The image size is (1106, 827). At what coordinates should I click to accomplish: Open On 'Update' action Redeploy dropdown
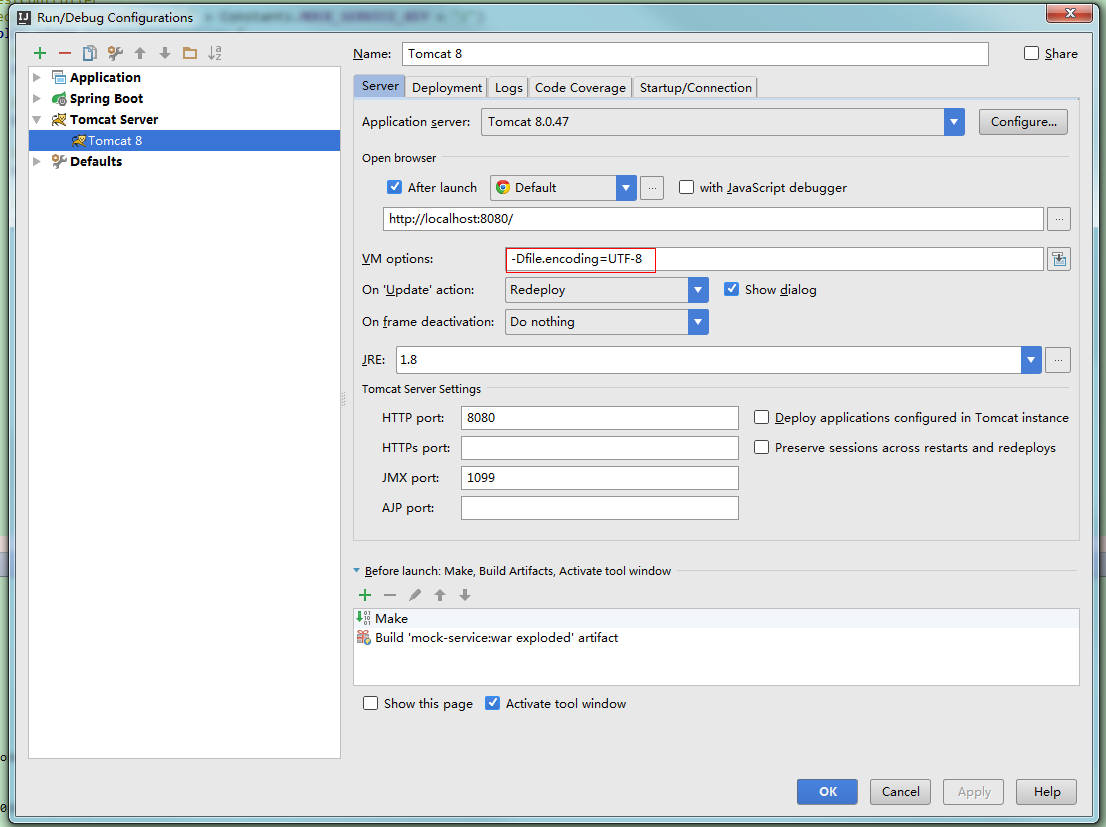pyautogui.click(x=698, y=290)
